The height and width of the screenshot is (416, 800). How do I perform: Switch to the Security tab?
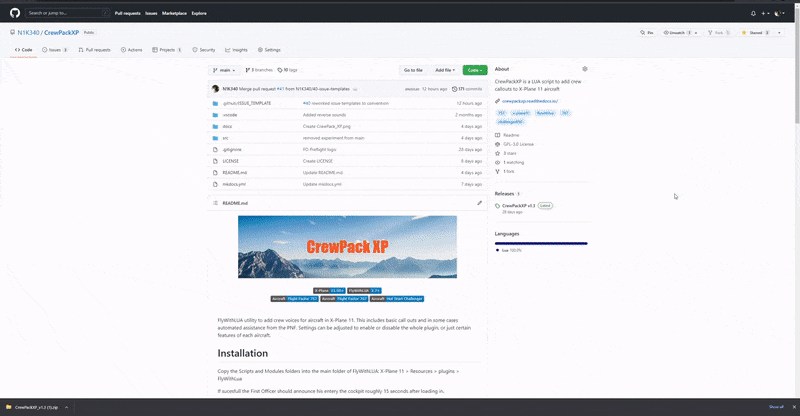point(204,50)
